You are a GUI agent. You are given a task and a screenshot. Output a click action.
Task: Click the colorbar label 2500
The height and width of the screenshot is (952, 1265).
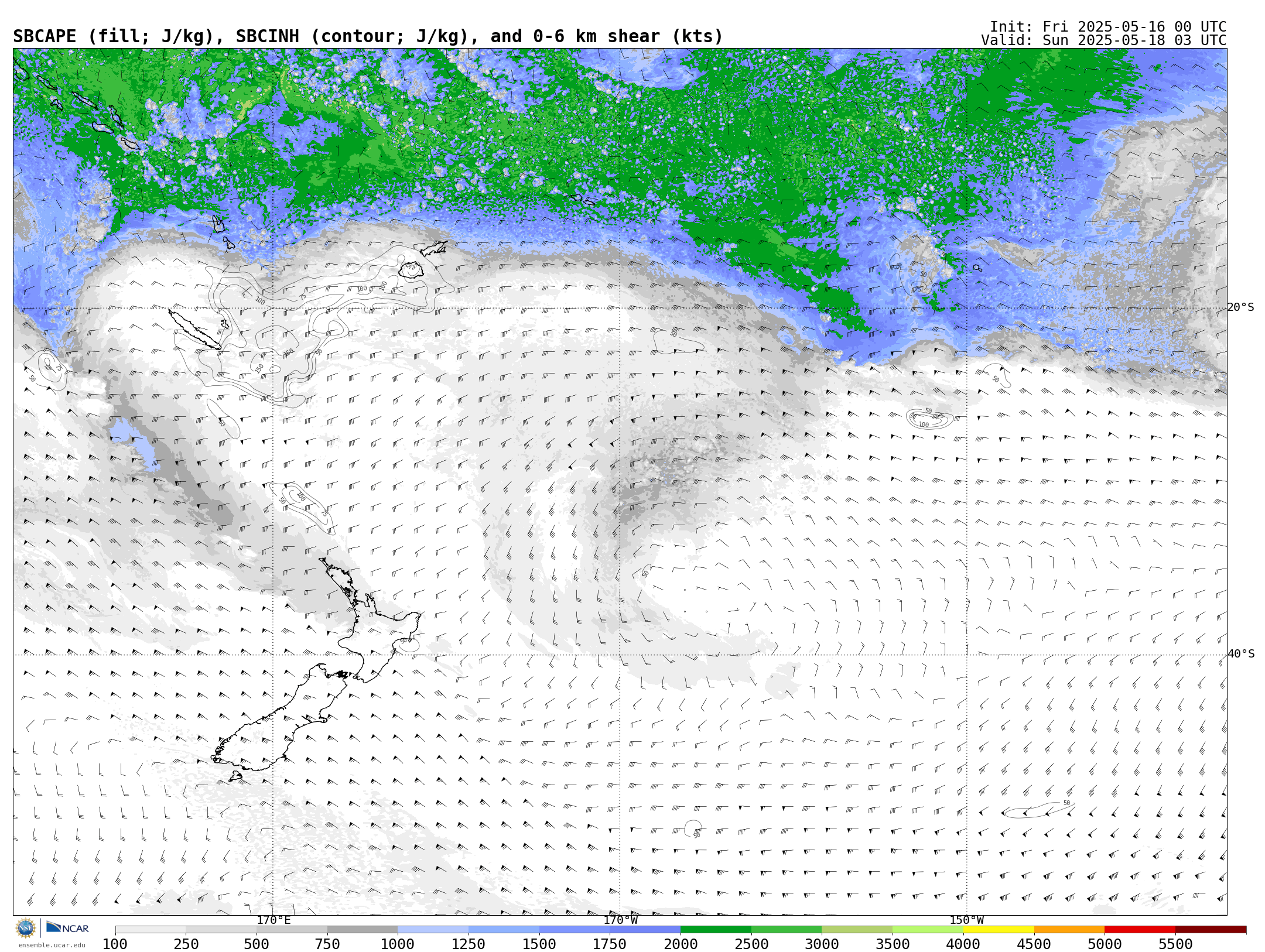coord(751,944)
